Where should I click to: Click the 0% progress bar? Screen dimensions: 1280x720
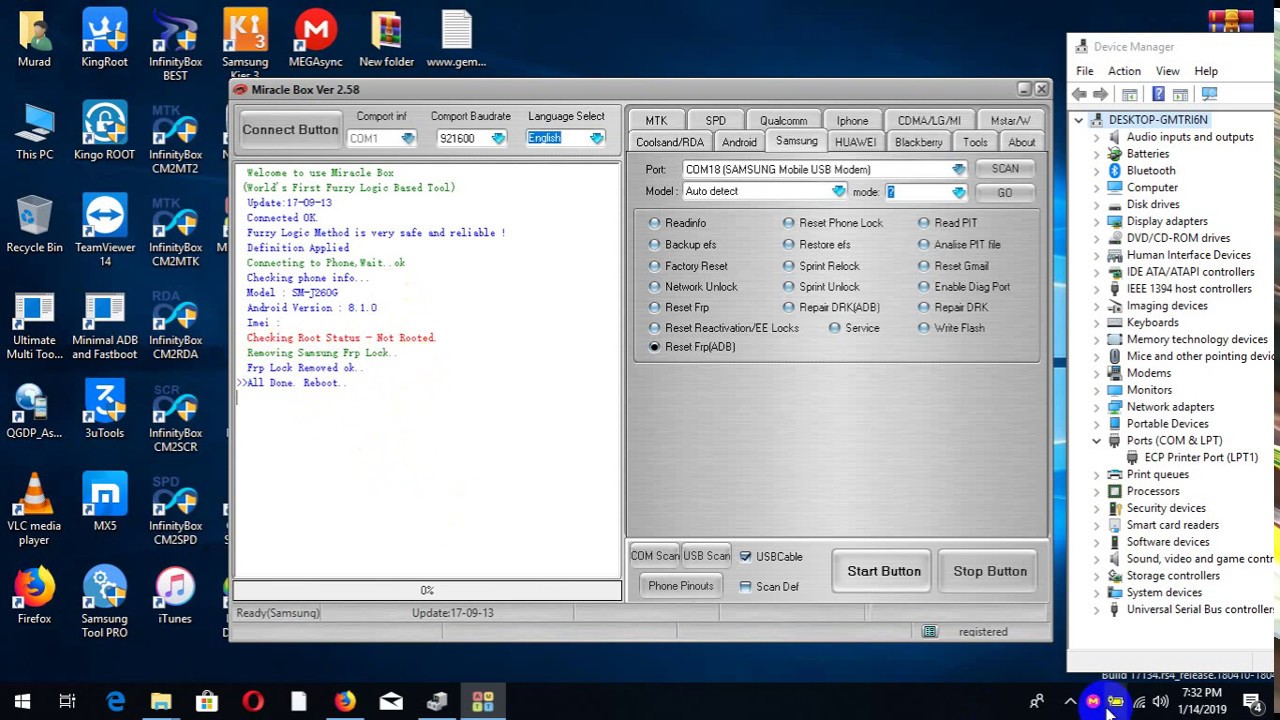427,591
